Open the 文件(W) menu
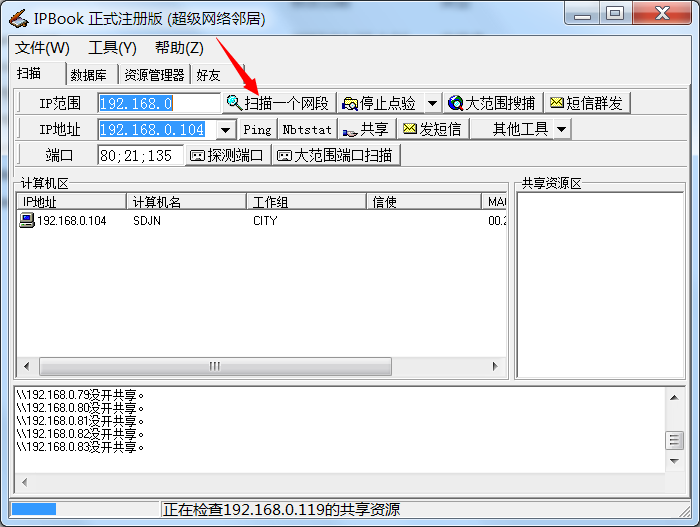This screenshot has width=700, height=527. pyautogui.click(x=42, y=48)
